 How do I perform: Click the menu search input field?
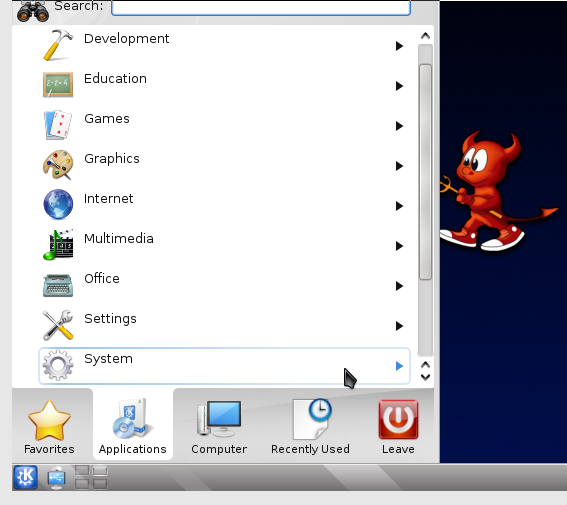coord(261,7)
